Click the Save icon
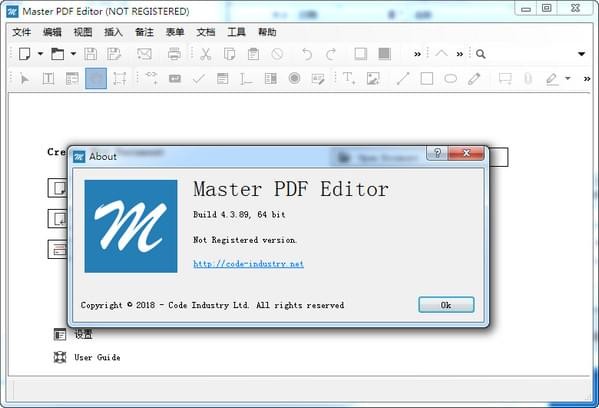 (91, 54)
